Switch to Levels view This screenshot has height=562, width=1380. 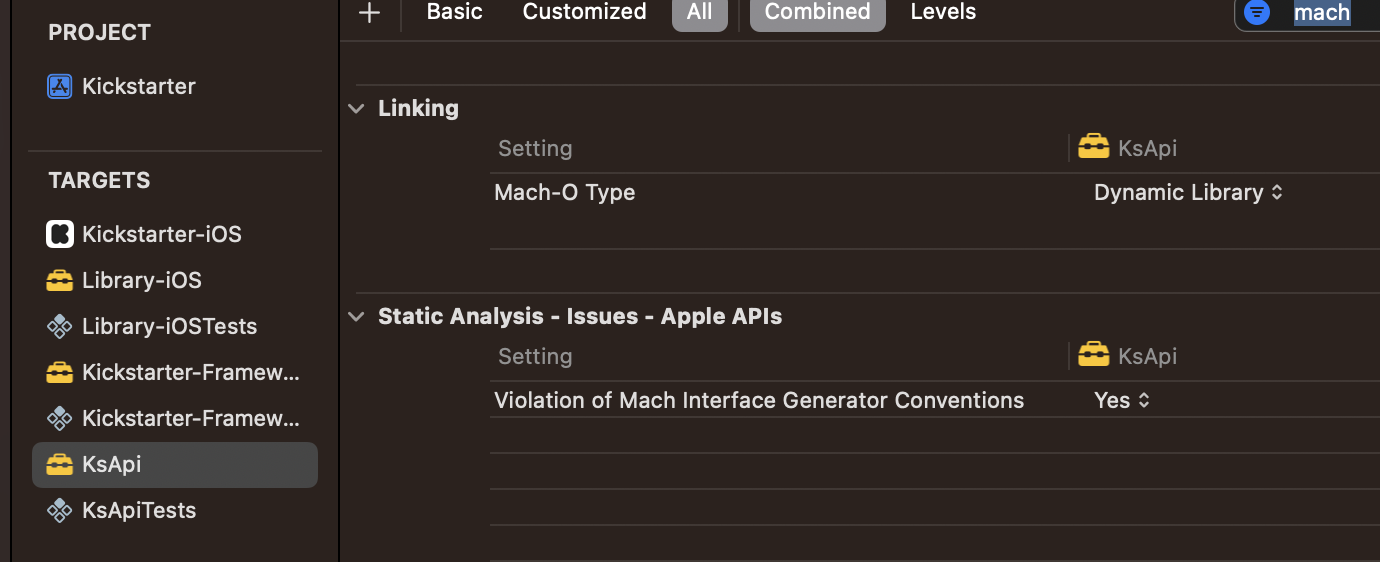click(x=943, y=12)
